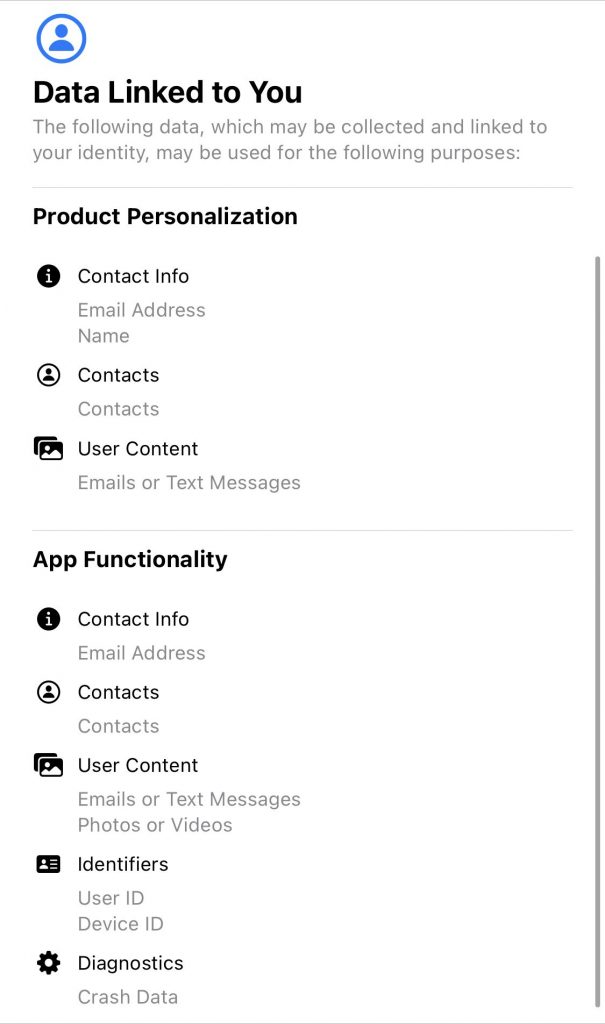Viewport: 605px width, 1024px height.
Task: Select Email Address under Product Personalization Contact Info
Action: click(141, 310)
